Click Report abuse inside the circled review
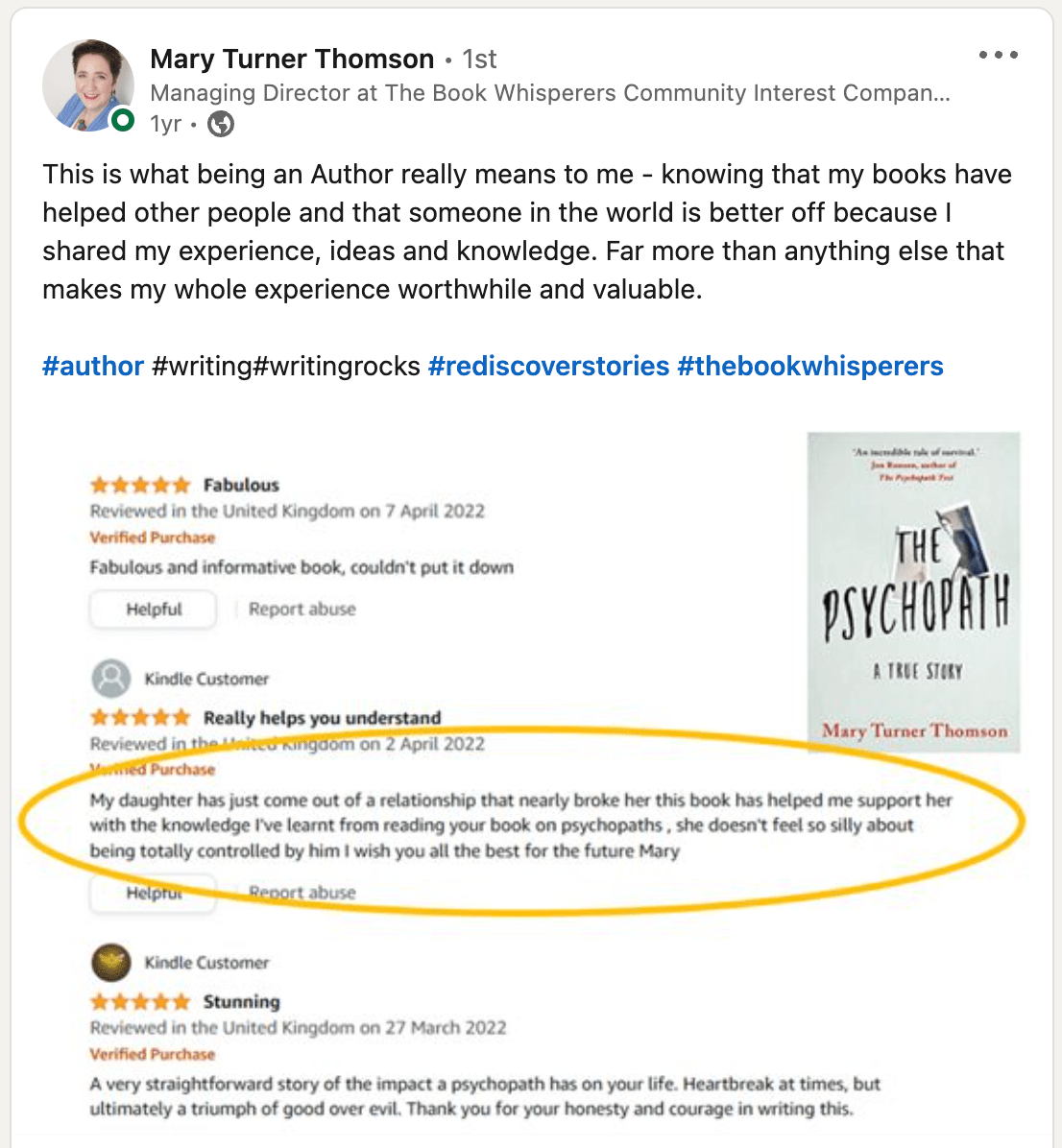This screenshot has height=1148, width=1062. [x=302, y=893]
